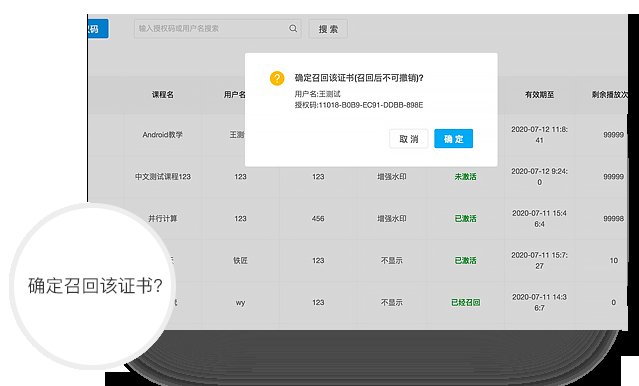Cancel the dialog with the 取消 button
Viewport: 639px width, 386px height.
point(409,139)
